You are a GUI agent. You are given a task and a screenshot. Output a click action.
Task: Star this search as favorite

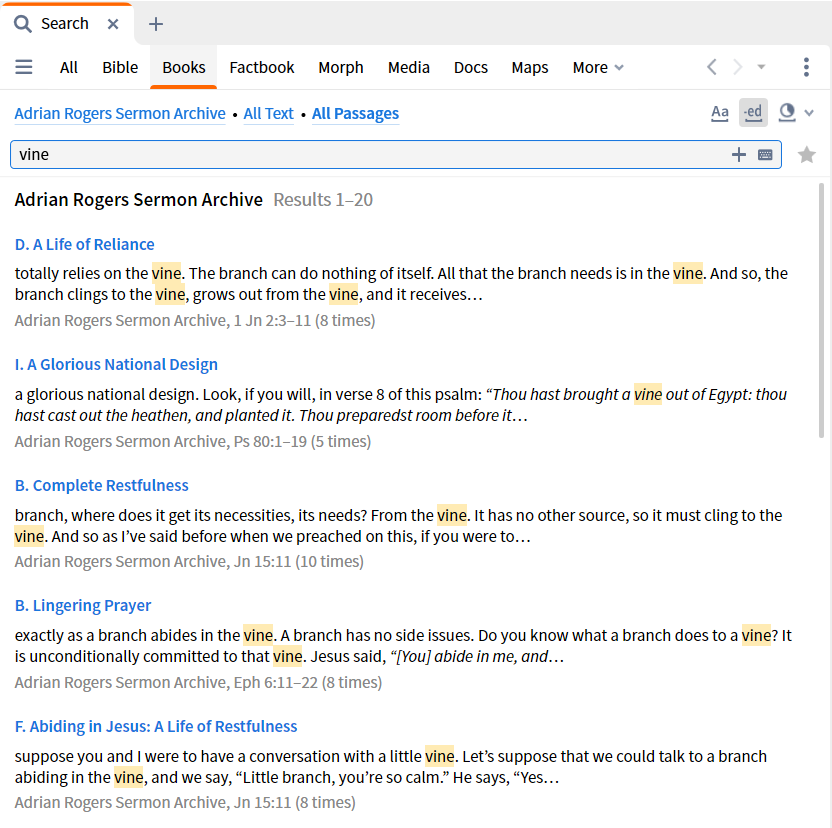click(x=807, y=154)
